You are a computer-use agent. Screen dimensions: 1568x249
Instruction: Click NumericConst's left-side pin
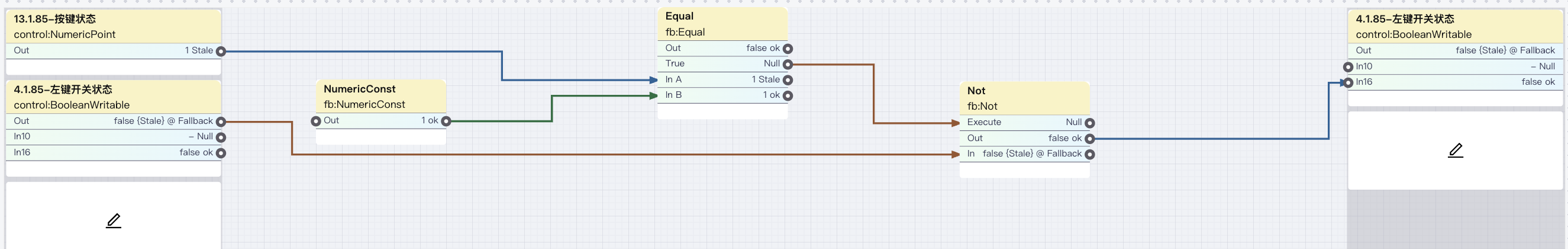click(316, 122)
